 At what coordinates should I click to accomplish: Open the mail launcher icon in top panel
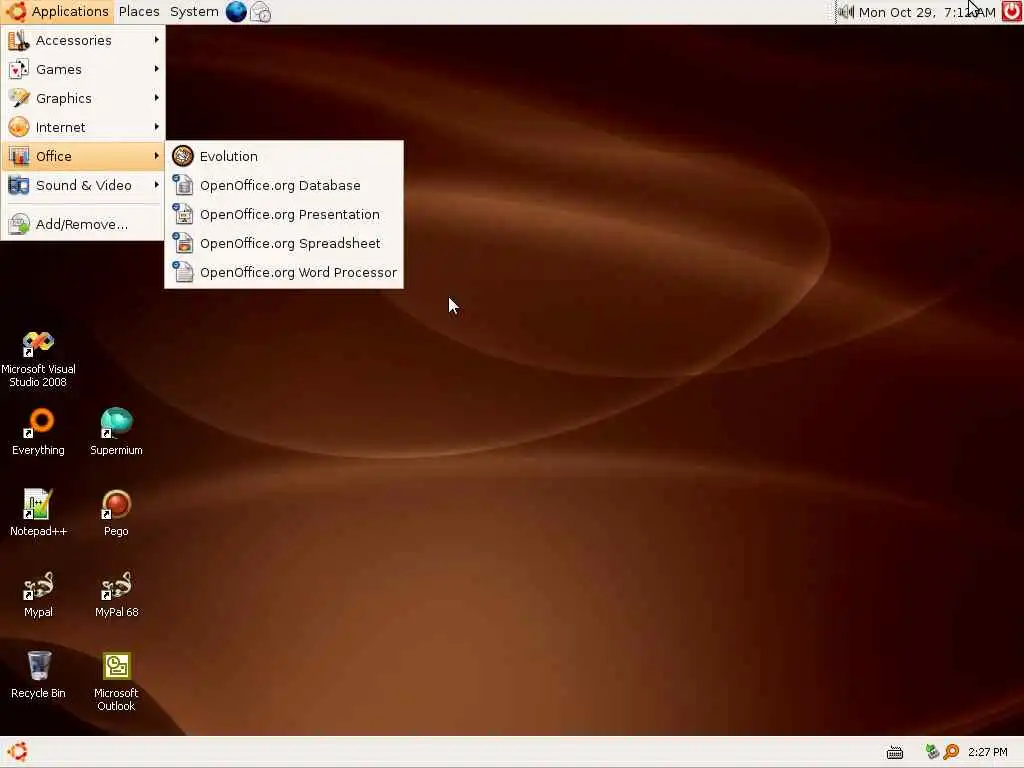(261, 12)
